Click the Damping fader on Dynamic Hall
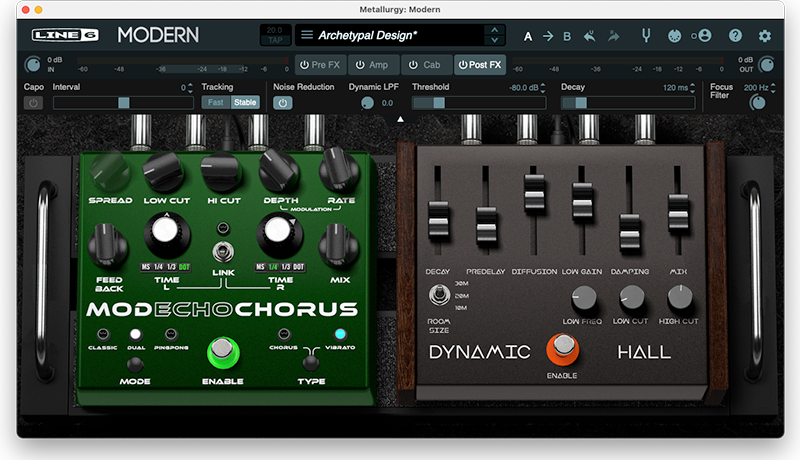The image size is (800, 460). 630,233
